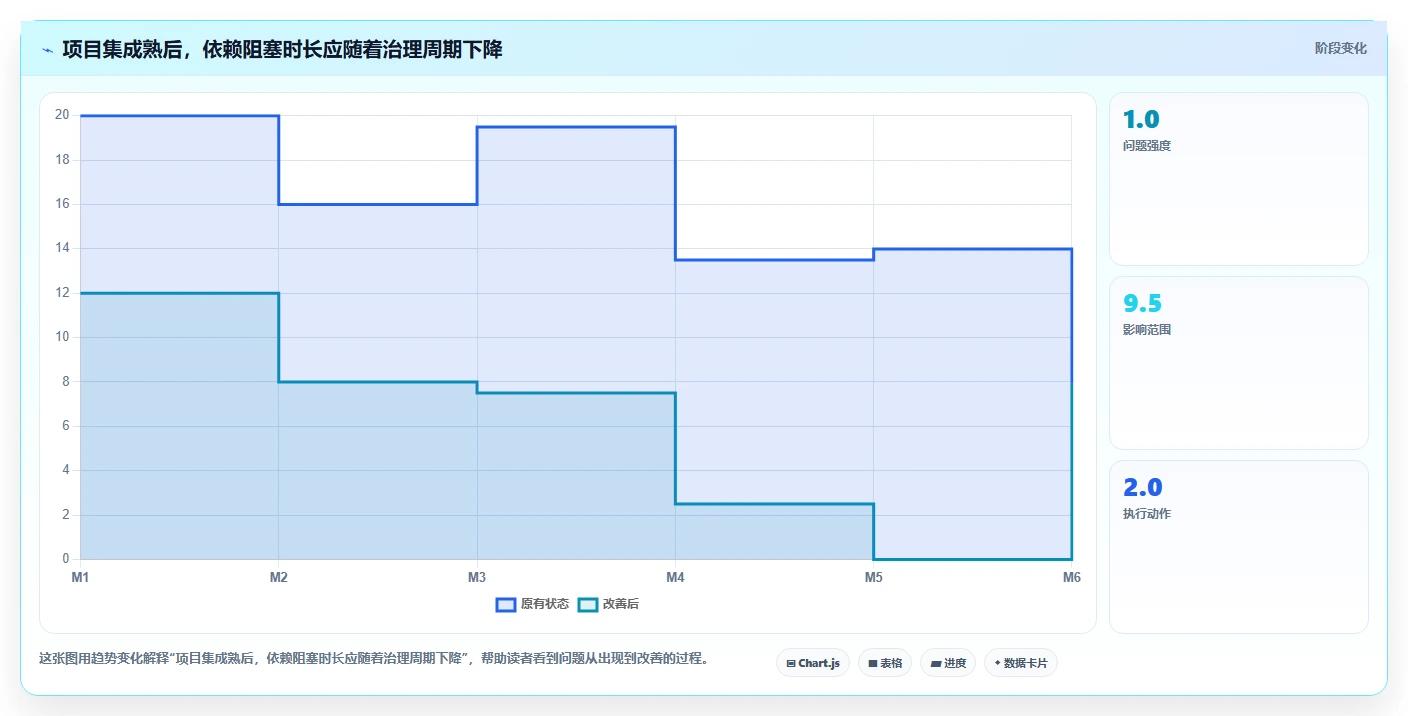Click the 影响范围 caption text
Viewport: 1408px width, 716px height.
(x=1147, y=330)
